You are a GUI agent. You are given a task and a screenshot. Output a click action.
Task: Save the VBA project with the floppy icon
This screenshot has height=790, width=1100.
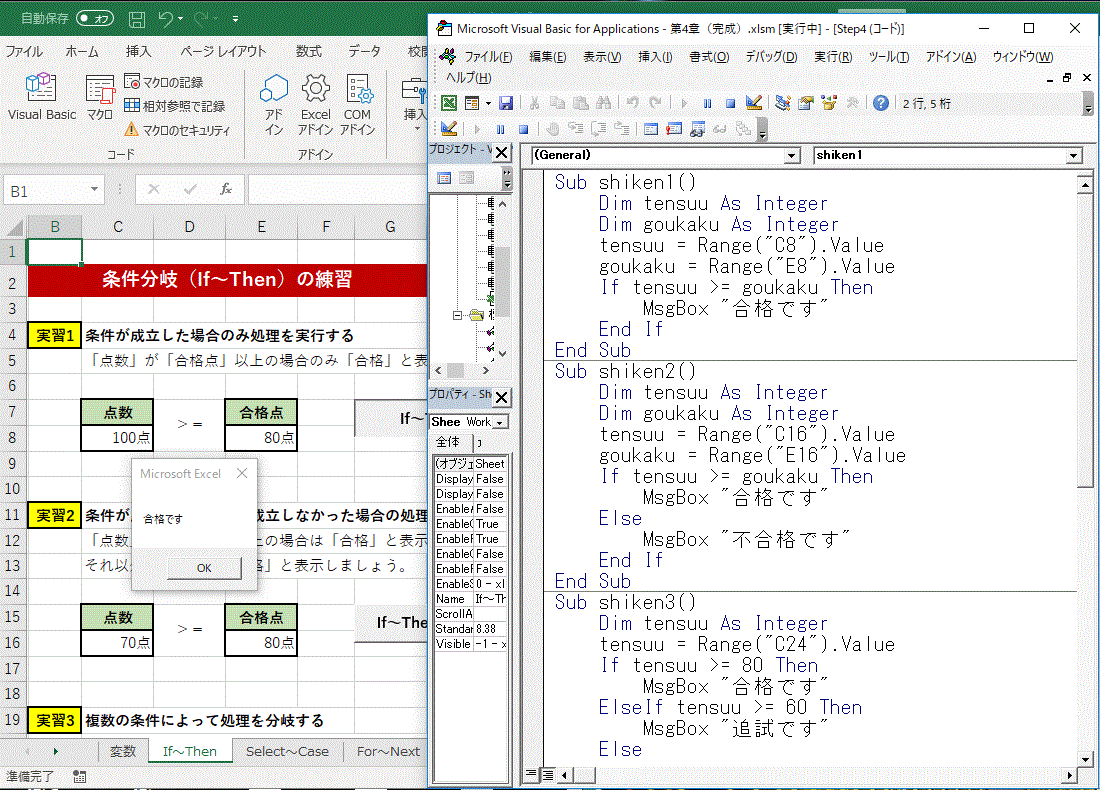tap(506, 103)
